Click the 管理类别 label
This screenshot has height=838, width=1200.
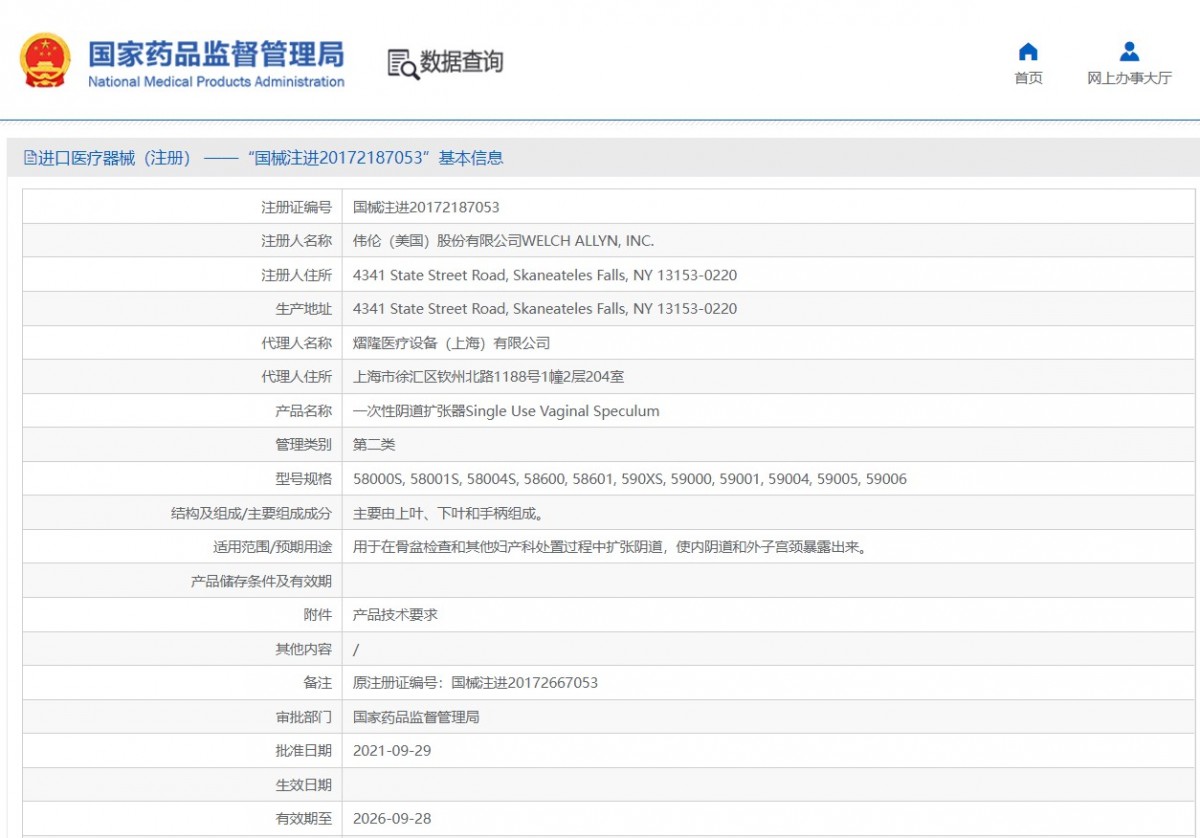click(x=303, y=445)
